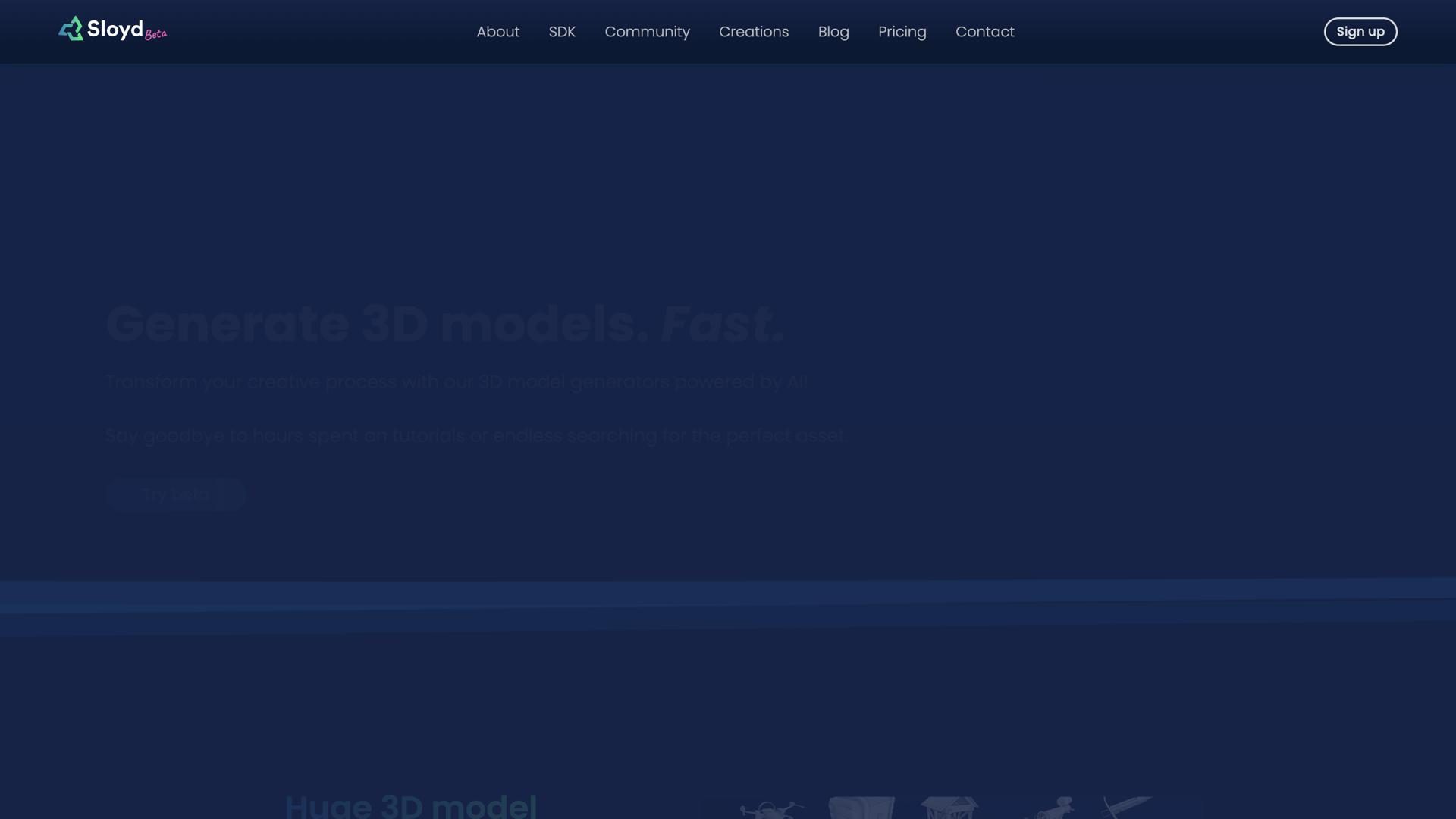
Task: Click the 'Generate 3D models. Fast.' headline
Action: [x=444, y=325]
